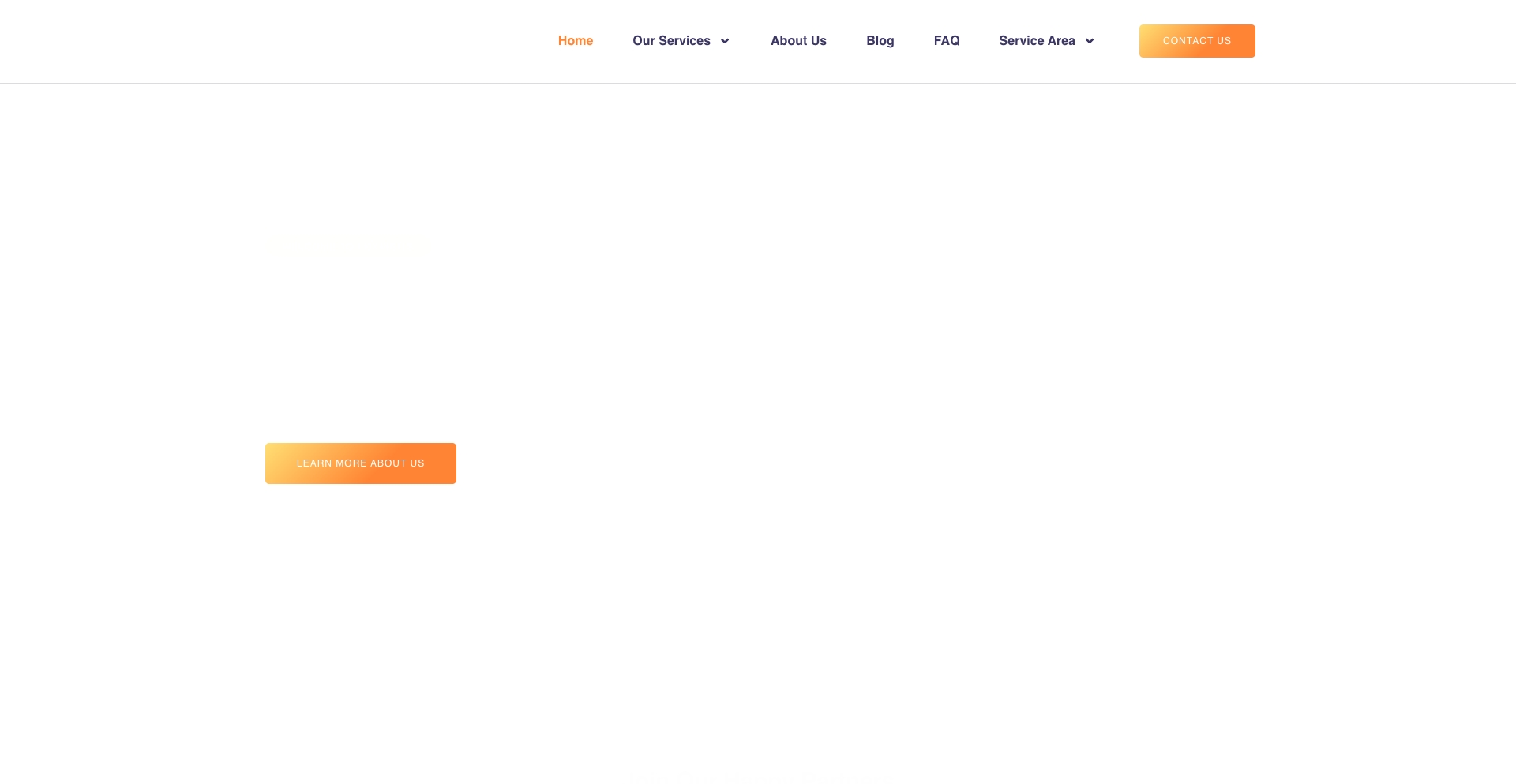Screen dimensions: 1516x784
Task: Open About Us from the top navigation
Action: coord(798,40)
